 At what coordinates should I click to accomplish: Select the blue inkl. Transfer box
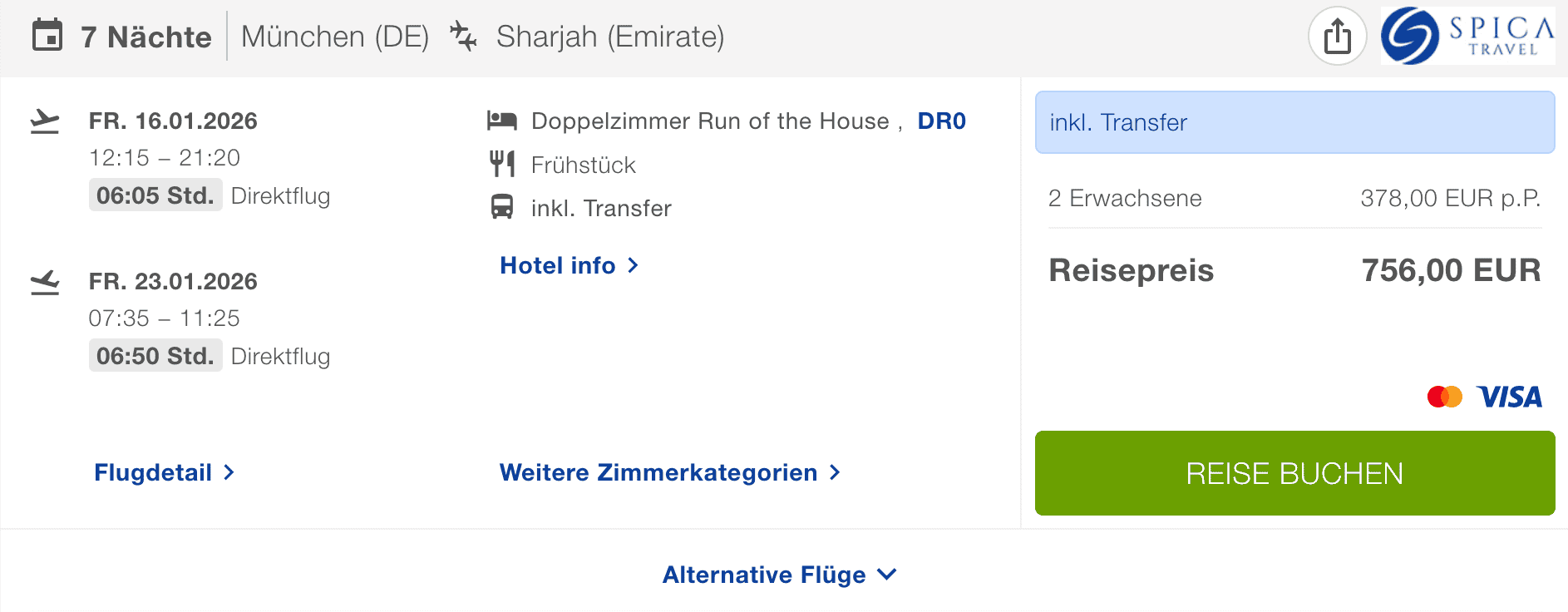tap(1294, 122)
